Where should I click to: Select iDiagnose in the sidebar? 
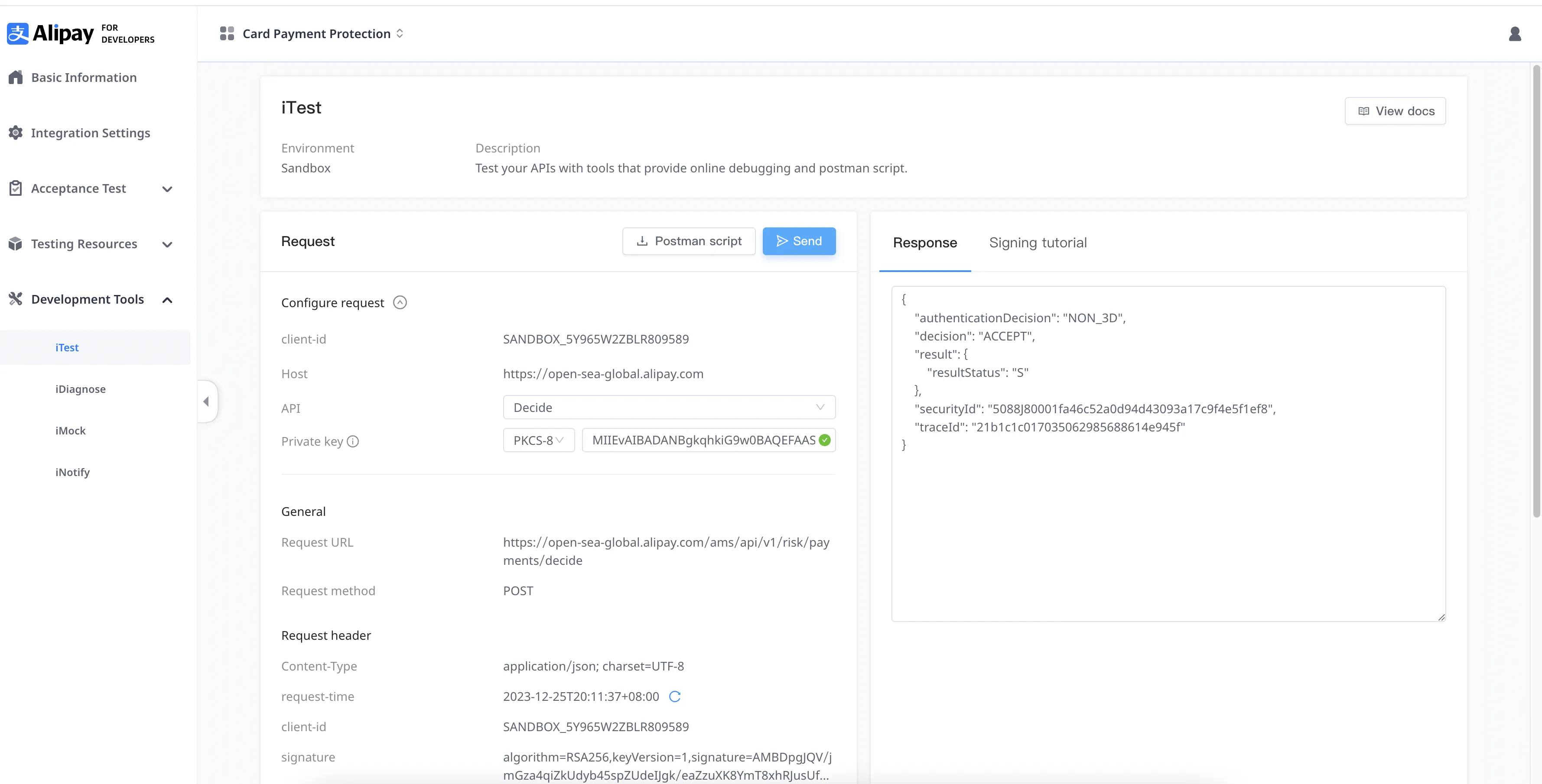(80, 389)
